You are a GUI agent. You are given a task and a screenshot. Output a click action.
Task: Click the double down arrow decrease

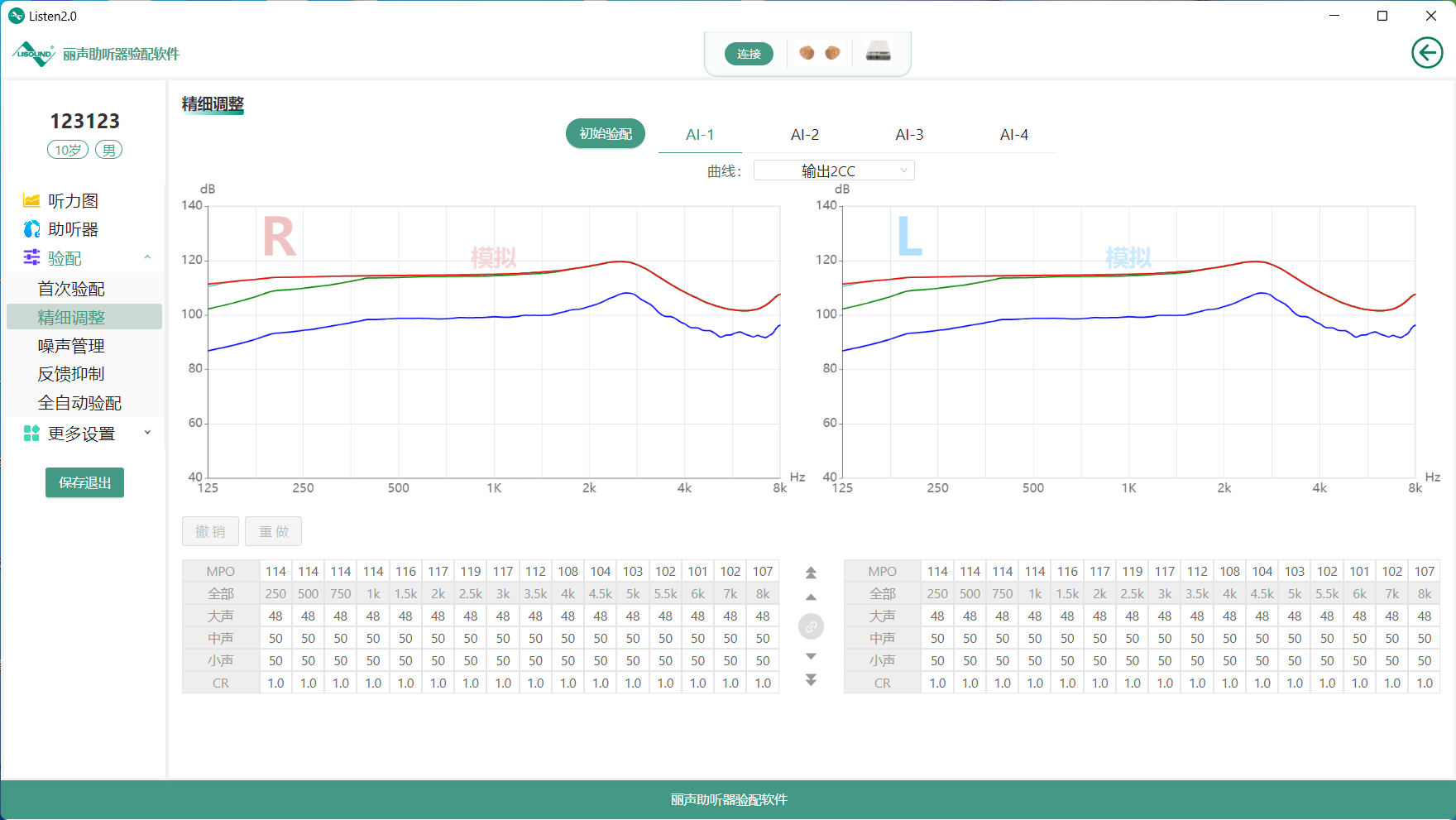tap(811, 679)
